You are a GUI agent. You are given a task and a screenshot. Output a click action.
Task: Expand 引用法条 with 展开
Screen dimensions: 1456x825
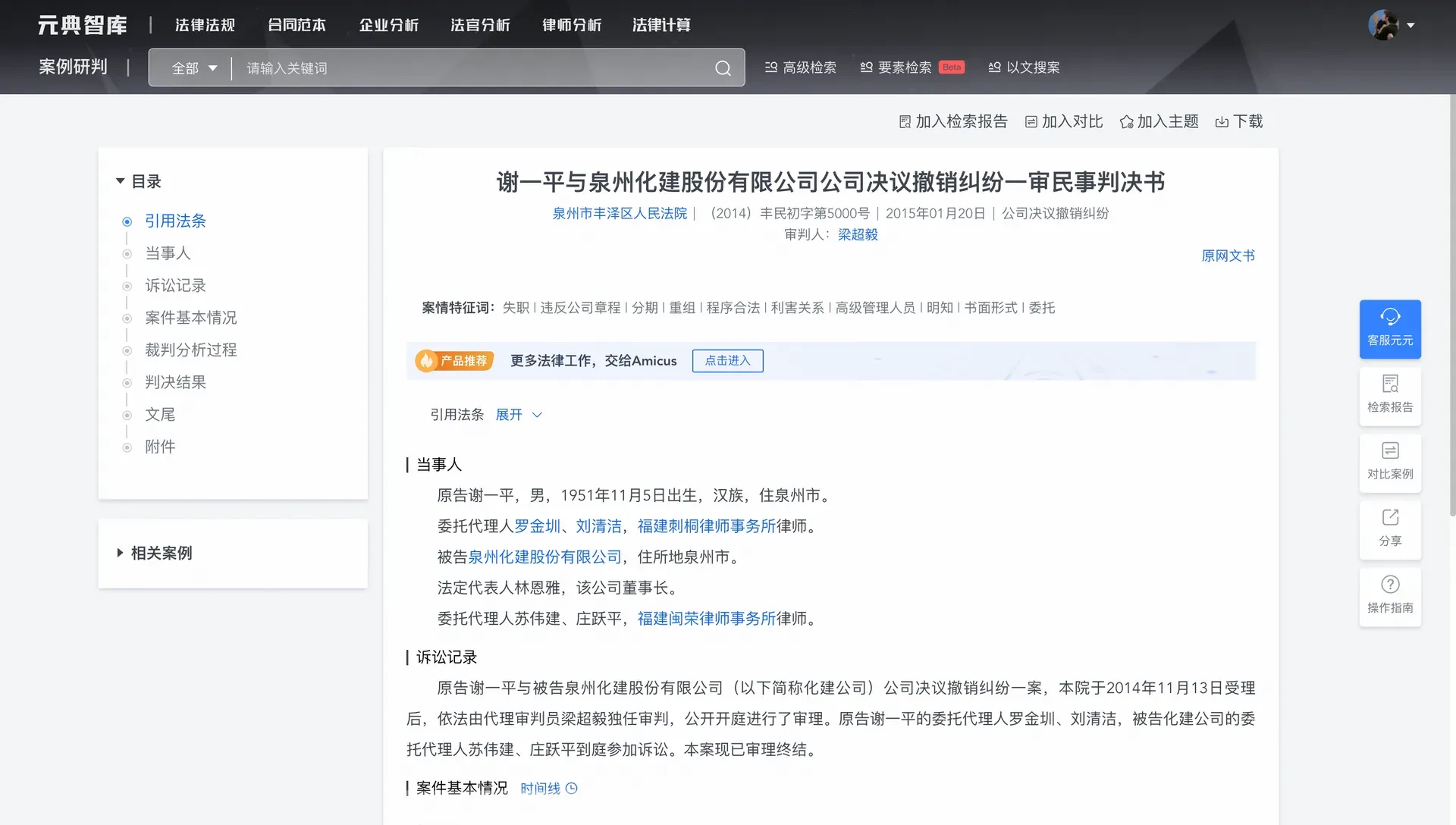point(519,415)
